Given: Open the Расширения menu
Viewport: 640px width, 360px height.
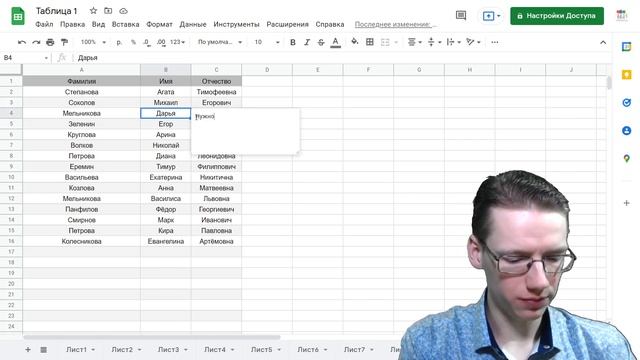Looking at the screenshot, I should pyautogui.click(x=287, y=24).
